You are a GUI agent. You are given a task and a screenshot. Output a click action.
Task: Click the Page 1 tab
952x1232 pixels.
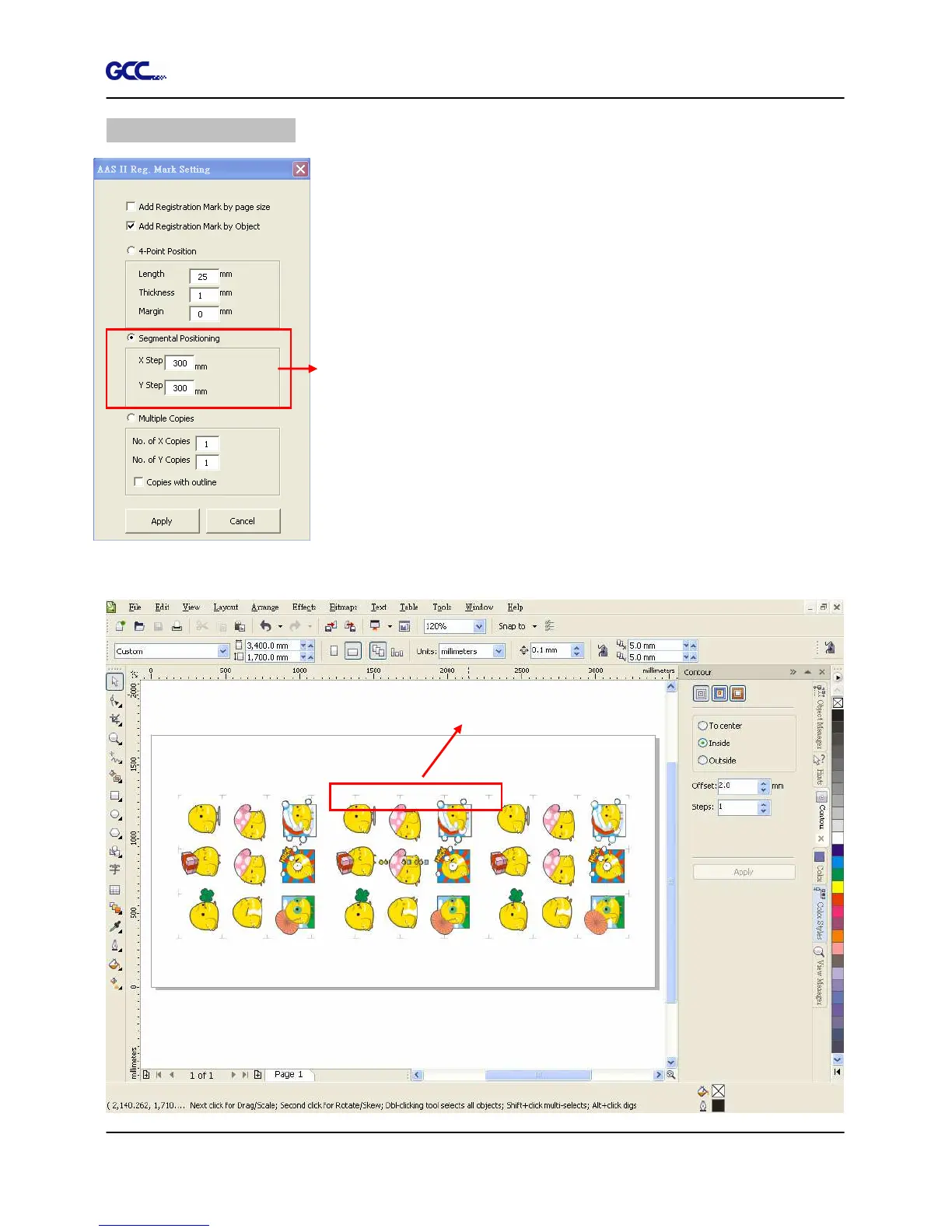(x=289, y=1074)
